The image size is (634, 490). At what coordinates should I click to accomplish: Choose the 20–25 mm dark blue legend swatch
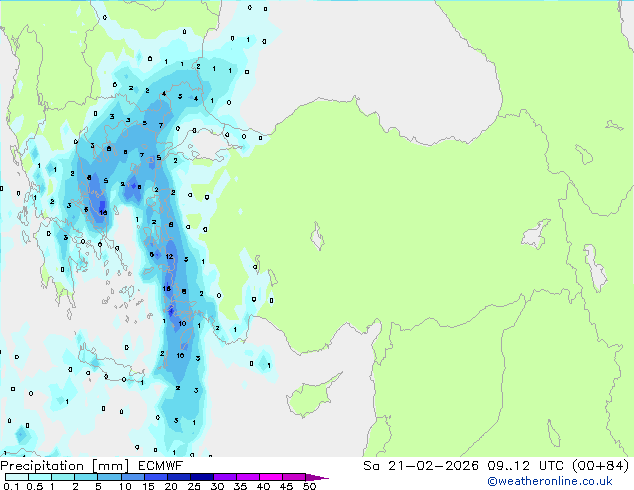(x=178, y=477)
